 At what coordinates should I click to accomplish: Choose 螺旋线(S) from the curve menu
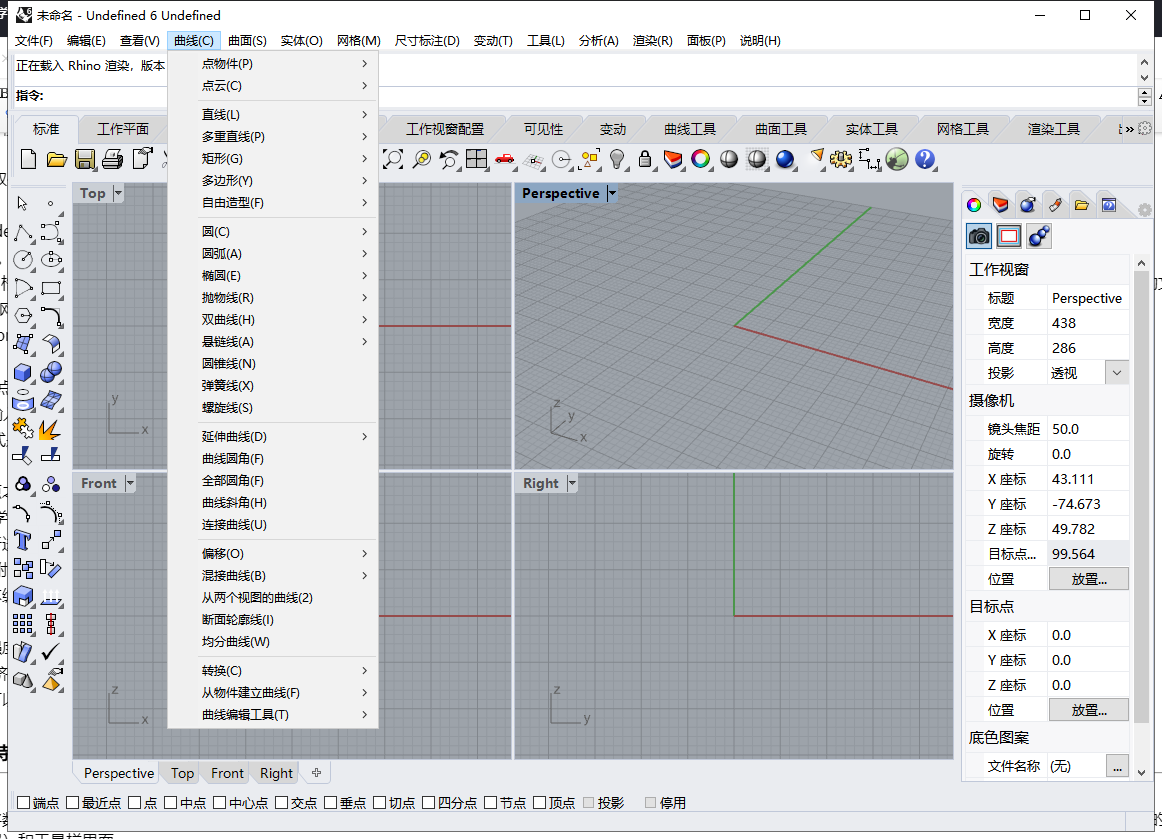273,408
